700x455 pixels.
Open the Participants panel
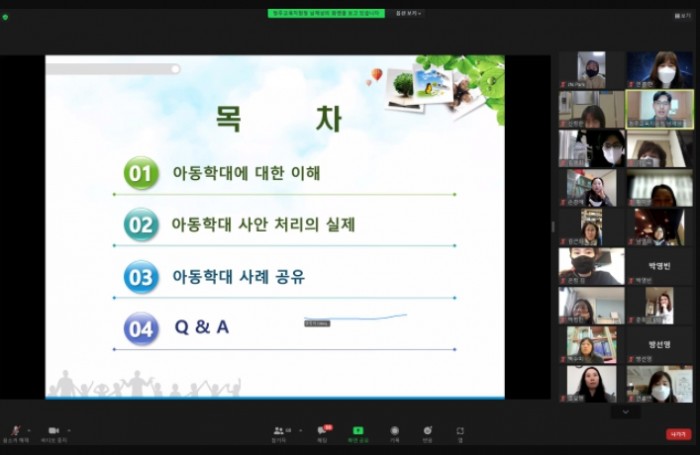[x=279, y=431]
